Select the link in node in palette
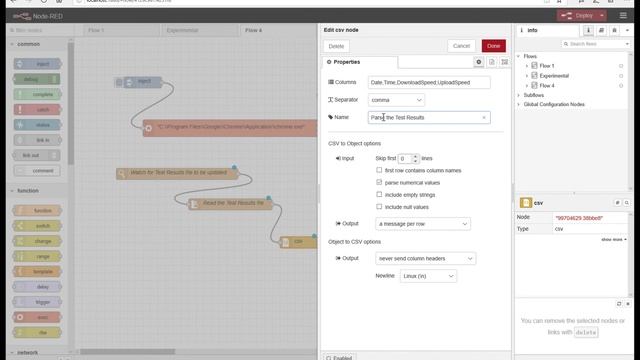Image resolution: width=640 pixels, height=360 pixels. [38, 140]
